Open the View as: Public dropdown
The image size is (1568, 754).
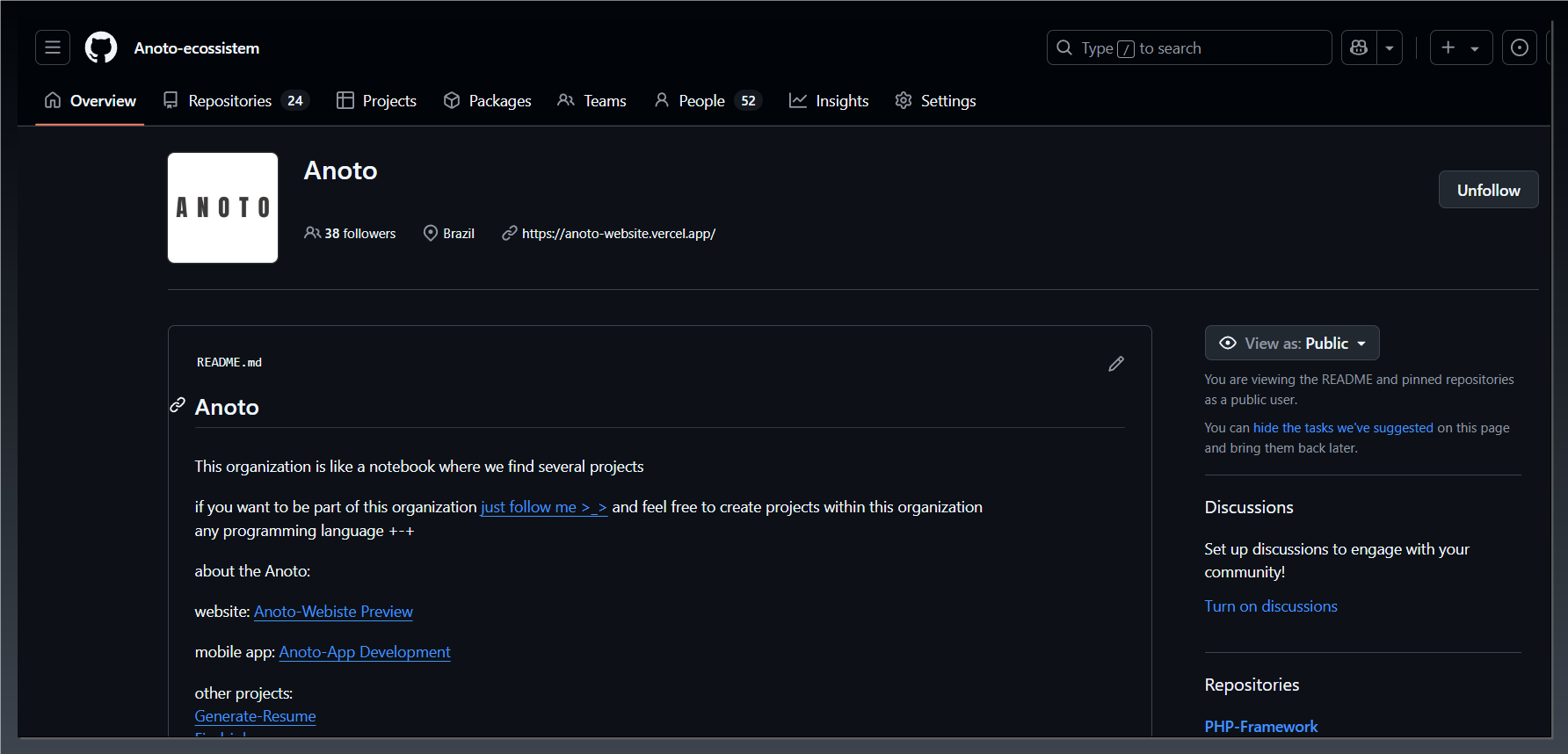(x=1291, y=343)
